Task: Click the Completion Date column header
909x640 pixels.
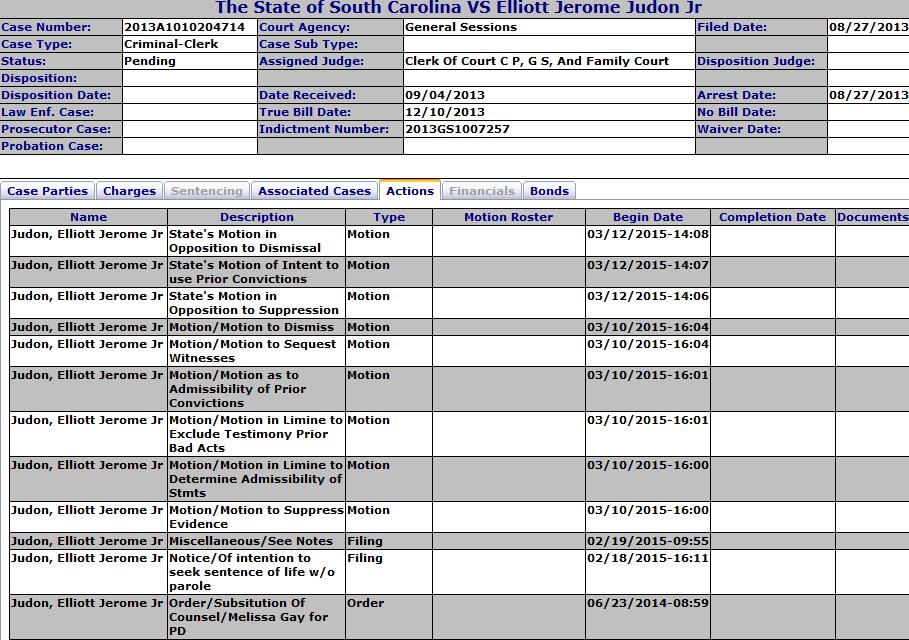Action: pyautogui.click(x=772, y=217)
